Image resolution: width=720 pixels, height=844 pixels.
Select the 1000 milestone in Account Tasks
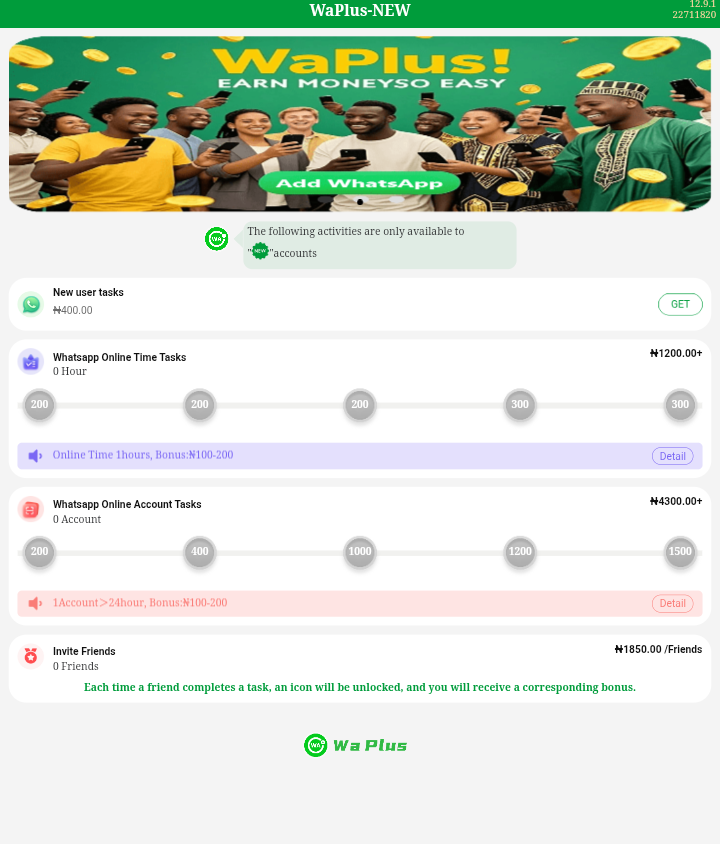[359, 552]
